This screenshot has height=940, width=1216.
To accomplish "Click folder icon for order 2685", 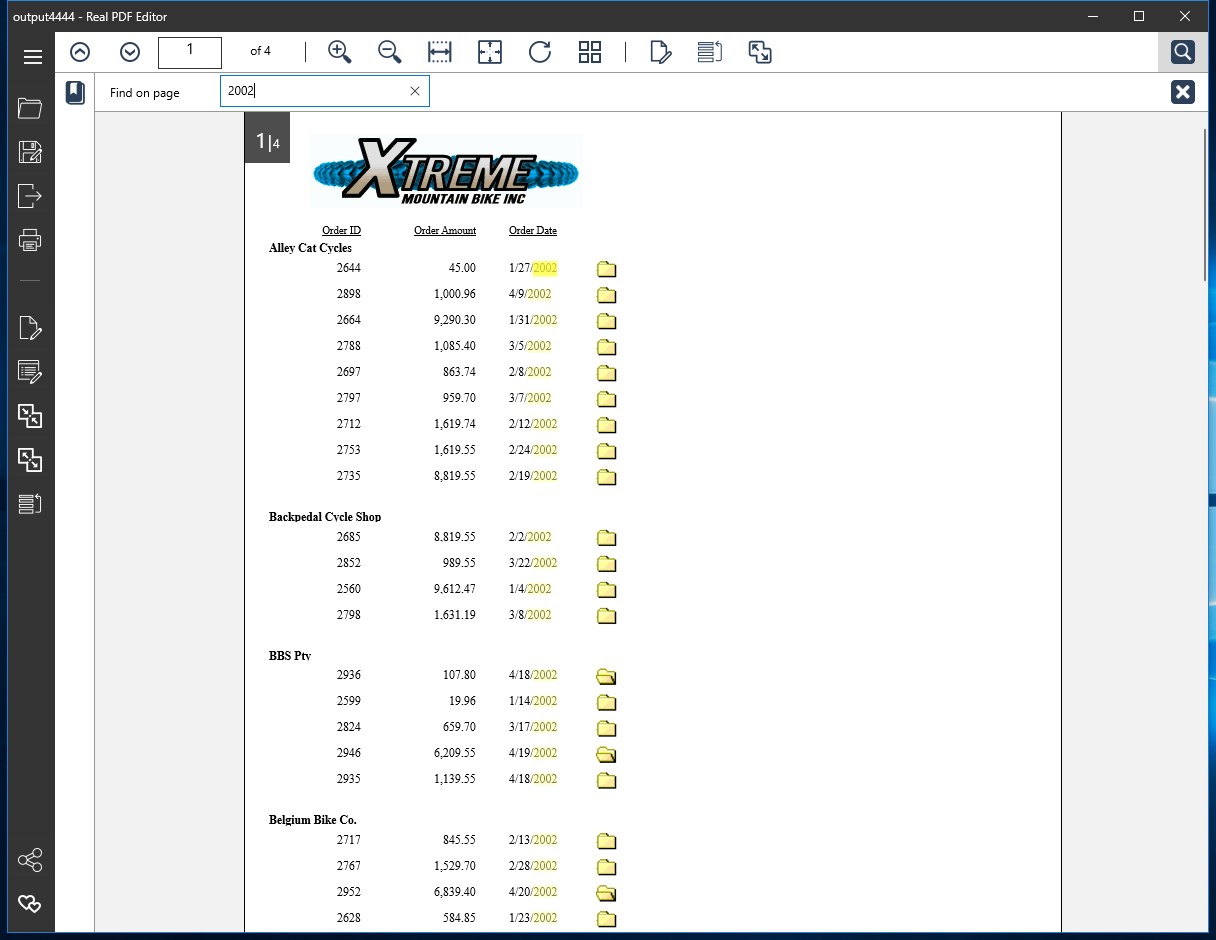I will (x=606, y=538).
